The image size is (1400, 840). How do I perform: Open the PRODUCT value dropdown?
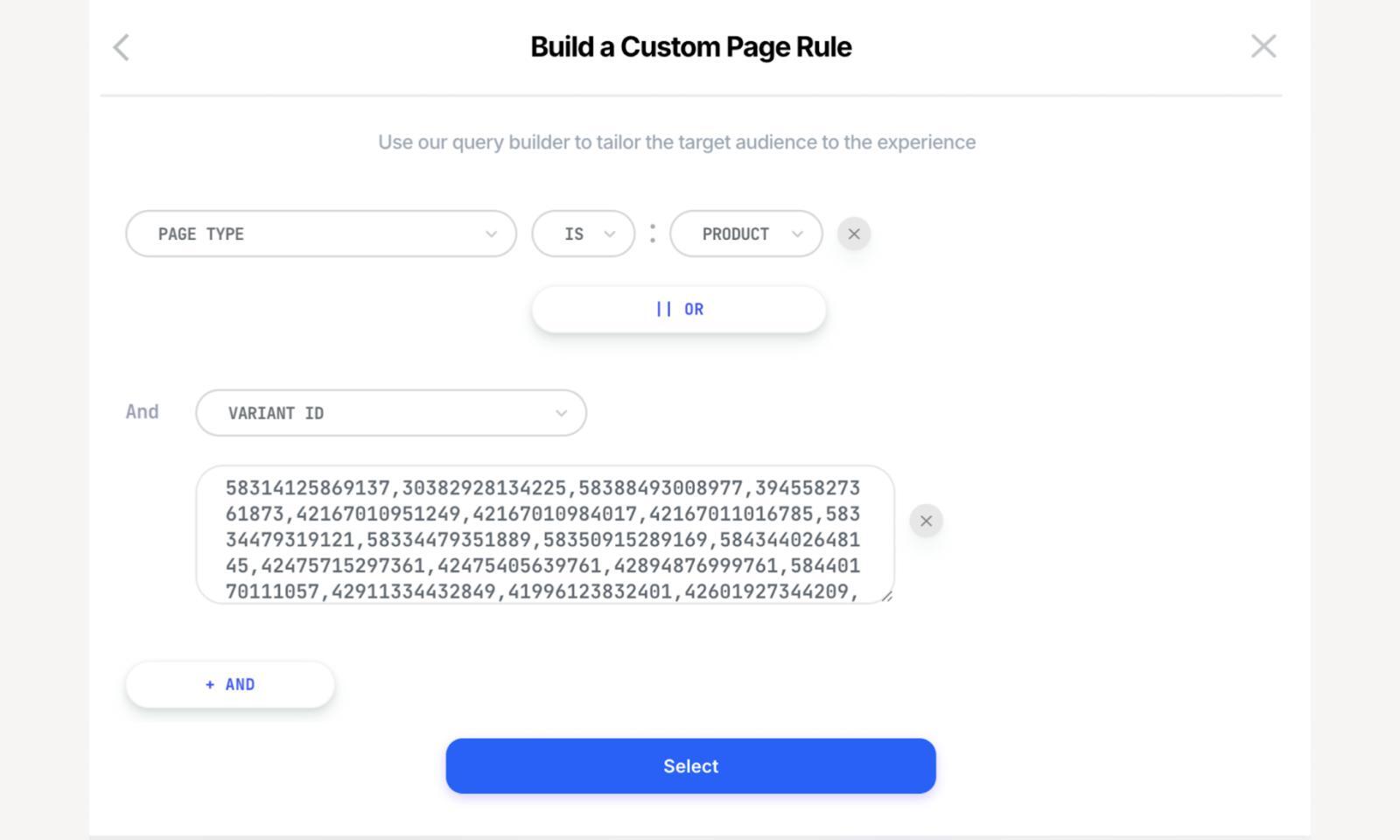pos(745,234)
